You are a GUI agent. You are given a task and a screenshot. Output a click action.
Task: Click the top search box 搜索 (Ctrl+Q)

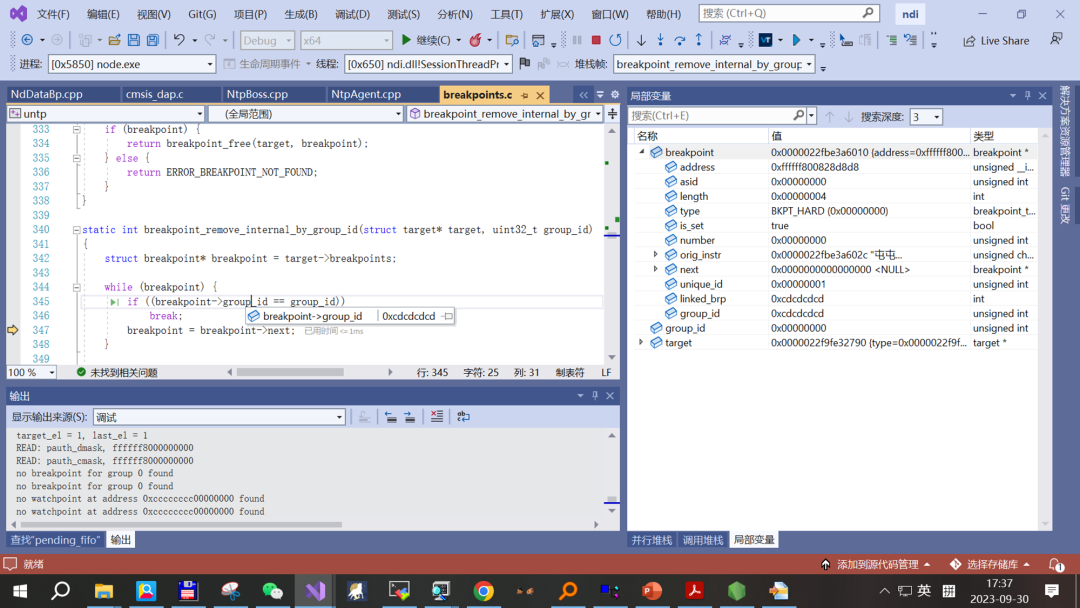point(789,13)
